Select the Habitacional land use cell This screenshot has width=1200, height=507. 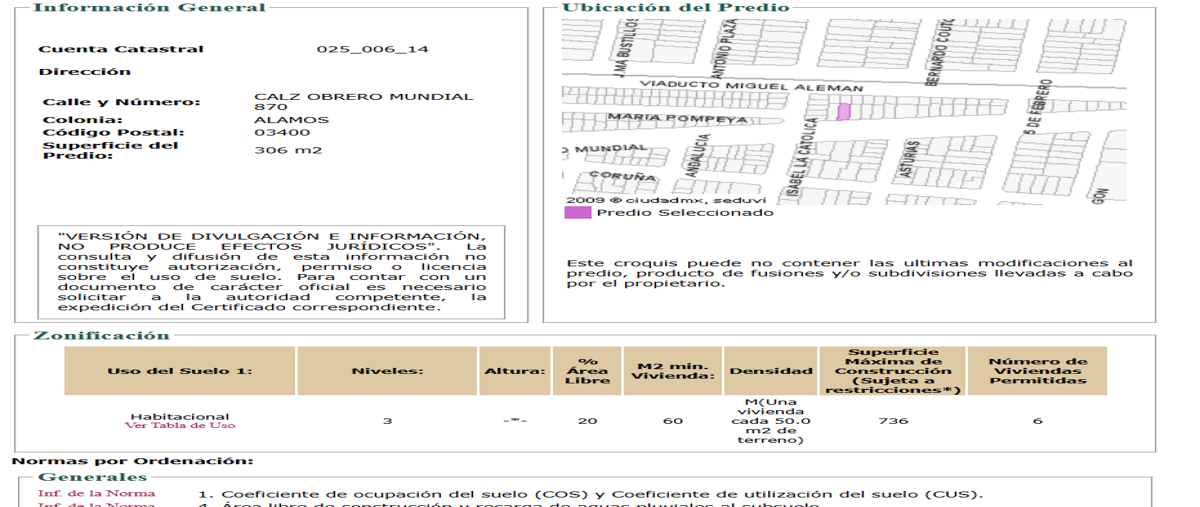180,416
